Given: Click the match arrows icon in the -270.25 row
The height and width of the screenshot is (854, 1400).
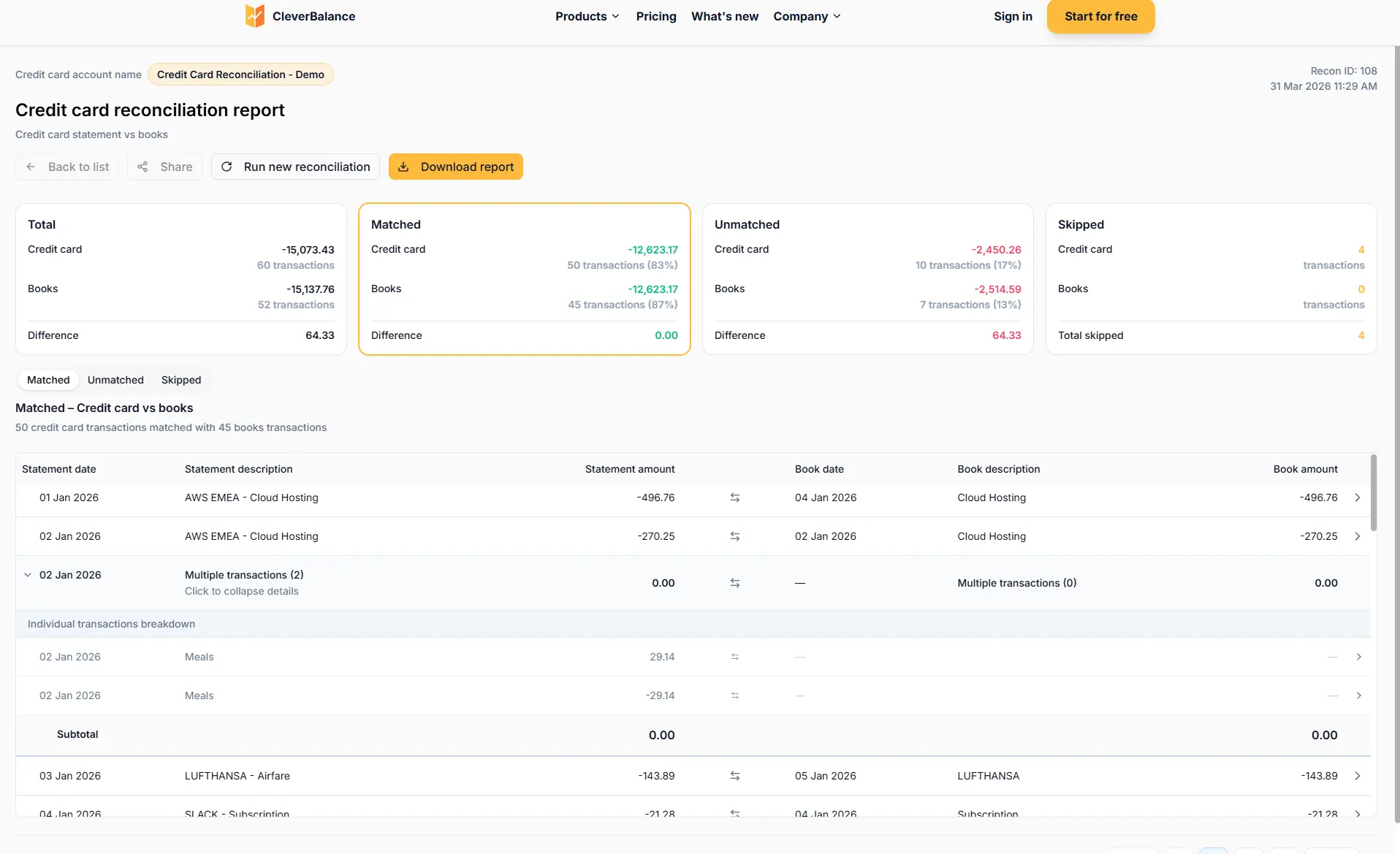Looking at the screenshot, I should (x=735, y=536).
